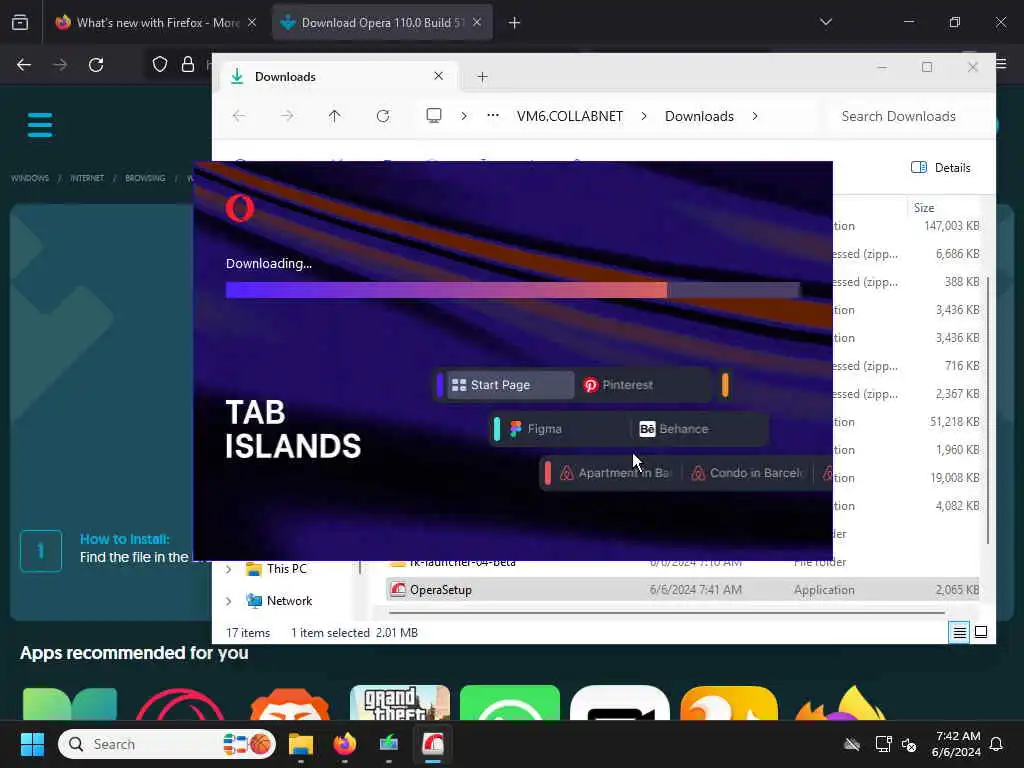Click the horizontal scrollbar in file list

[x=666, y=613]
